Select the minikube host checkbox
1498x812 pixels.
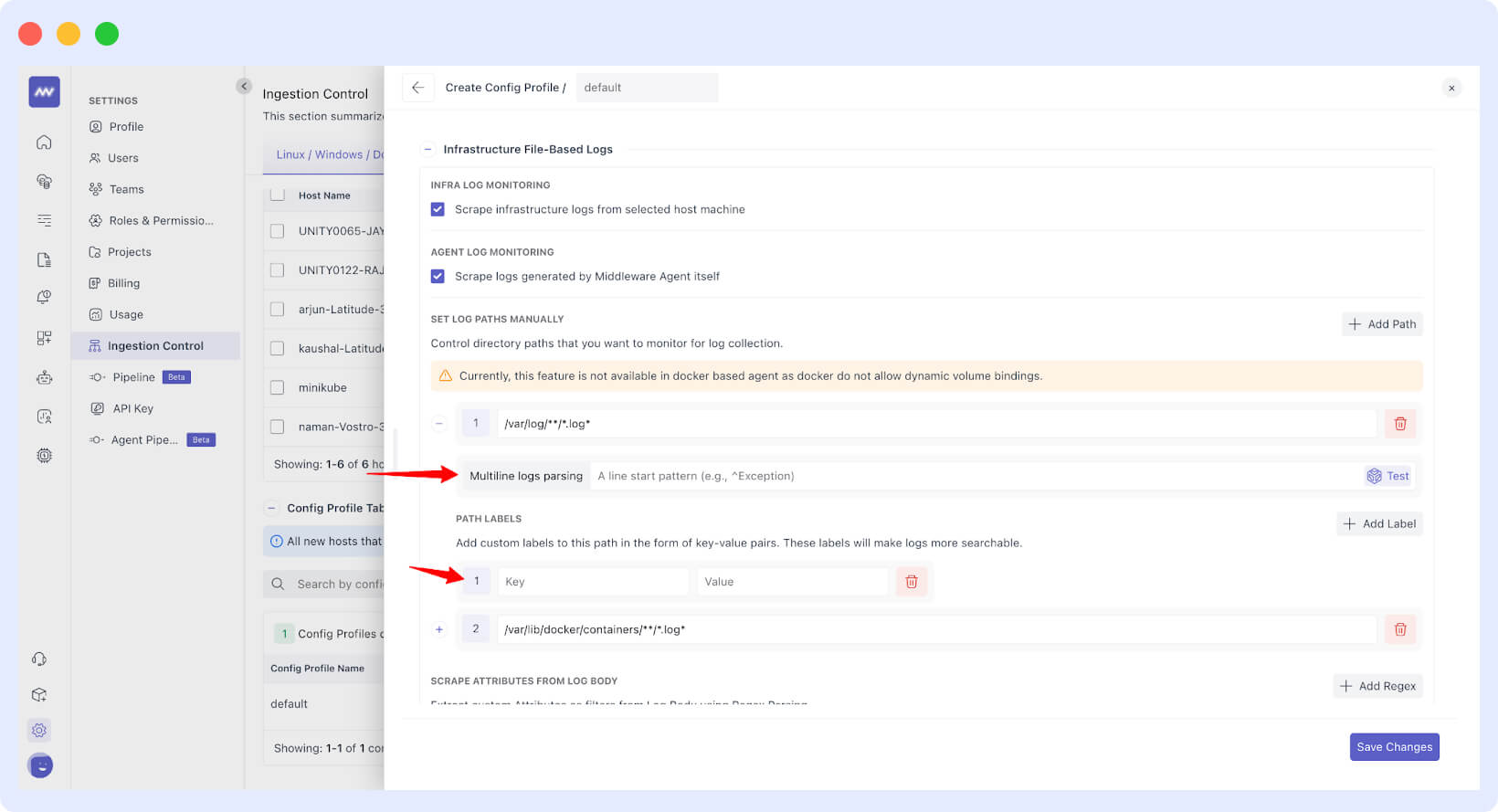(x=278, y=387)
